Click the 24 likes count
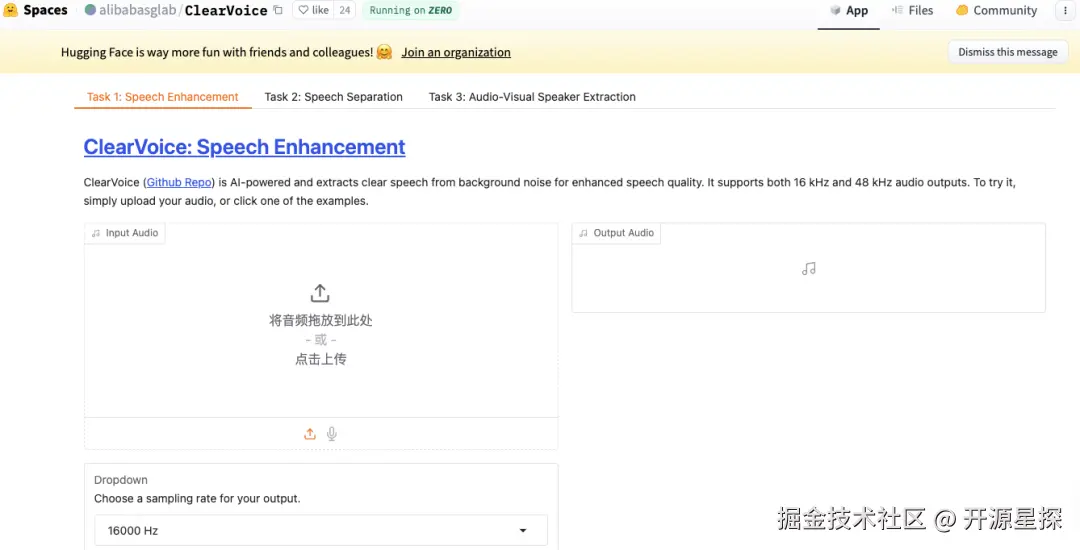Viewport: 1080px width, 550px height. tap(344, 10)
